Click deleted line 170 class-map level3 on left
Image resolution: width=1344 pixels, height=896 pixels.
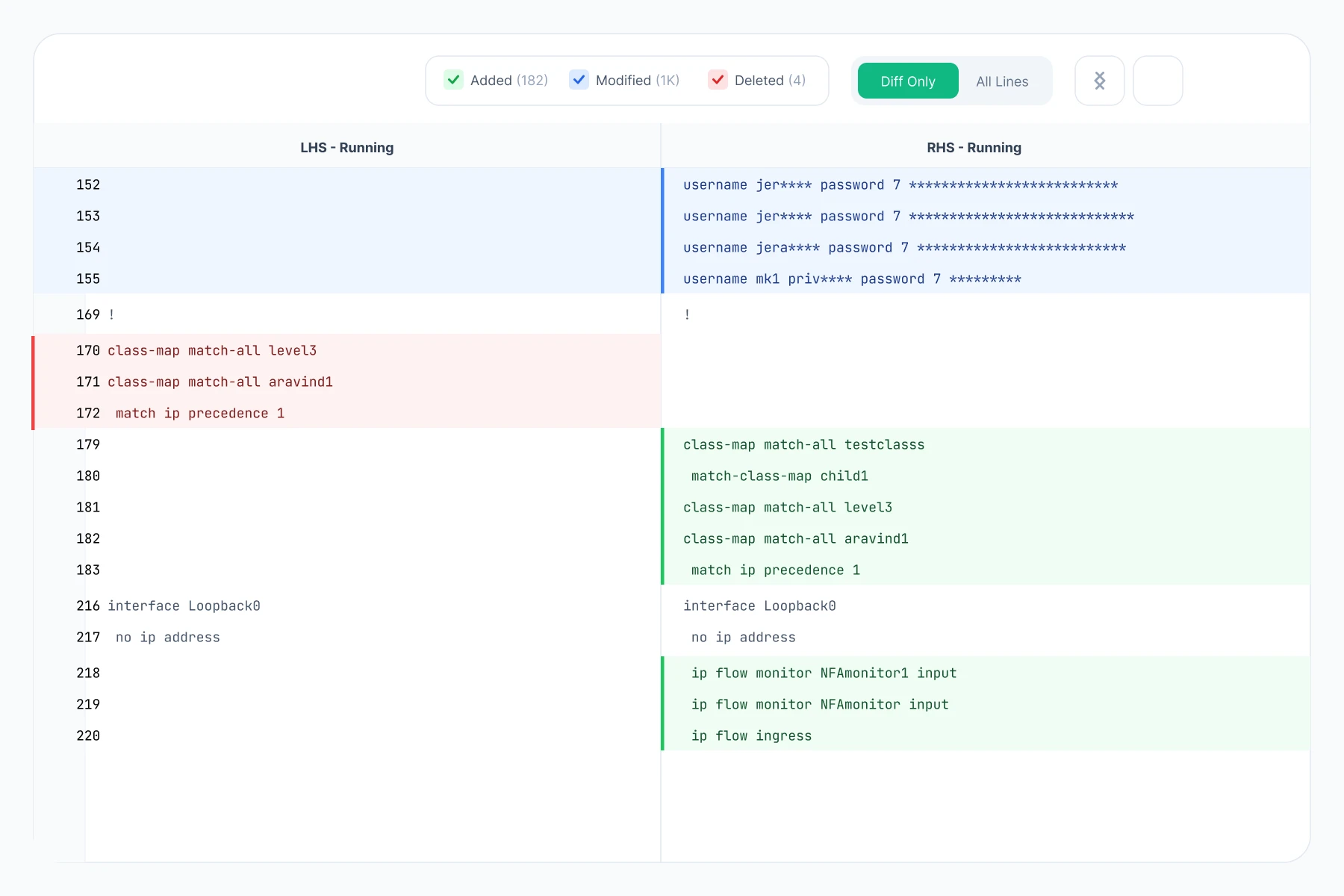click(x=212, y=351)
